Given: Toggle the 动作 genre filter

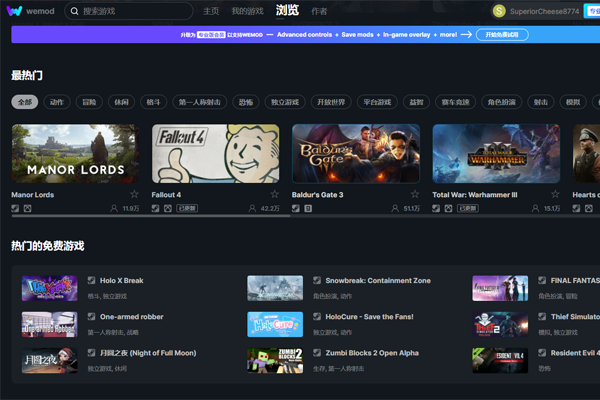Looking at the screenshot, I should 57,102.
